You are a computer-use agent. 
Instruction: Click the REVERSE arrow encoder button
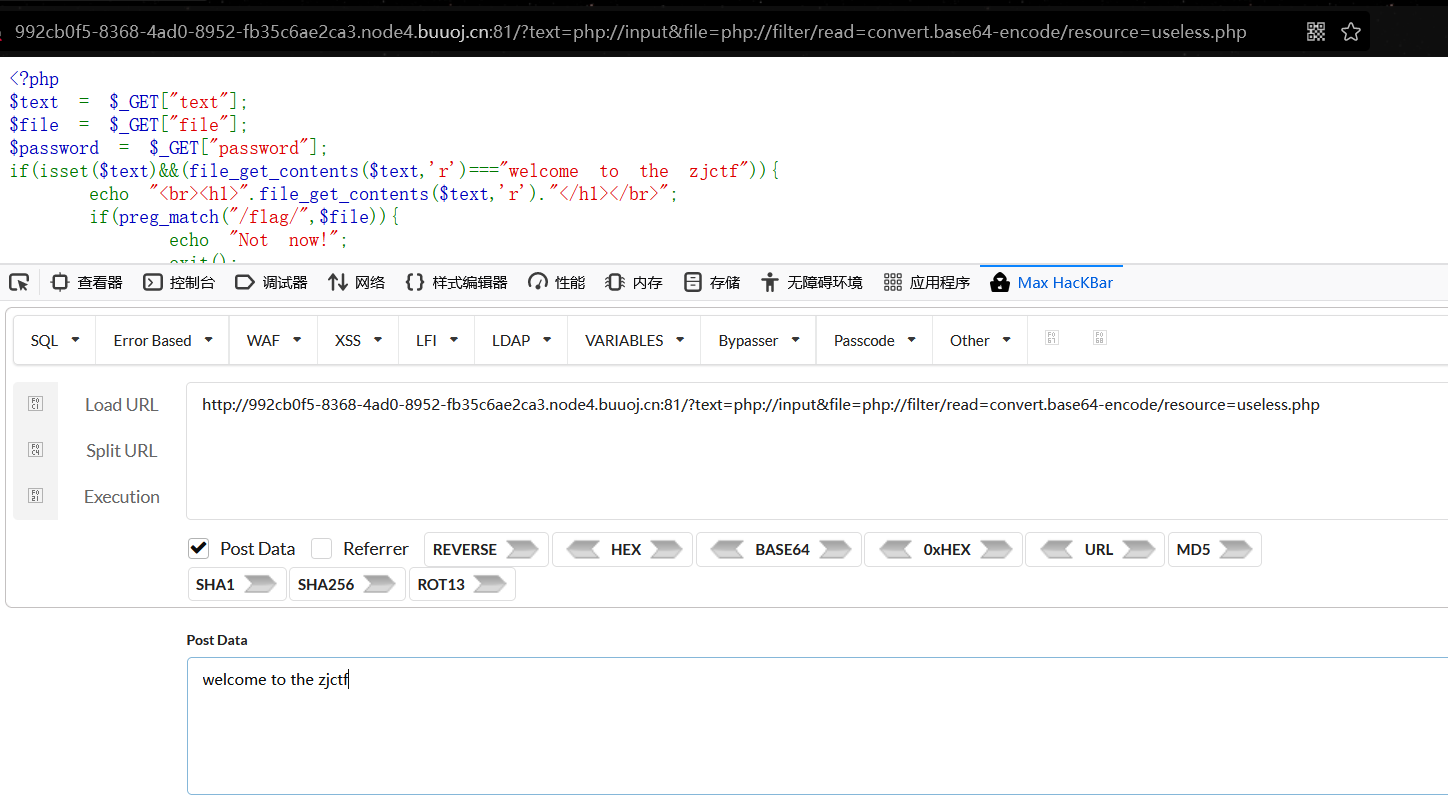coord(522,549)
